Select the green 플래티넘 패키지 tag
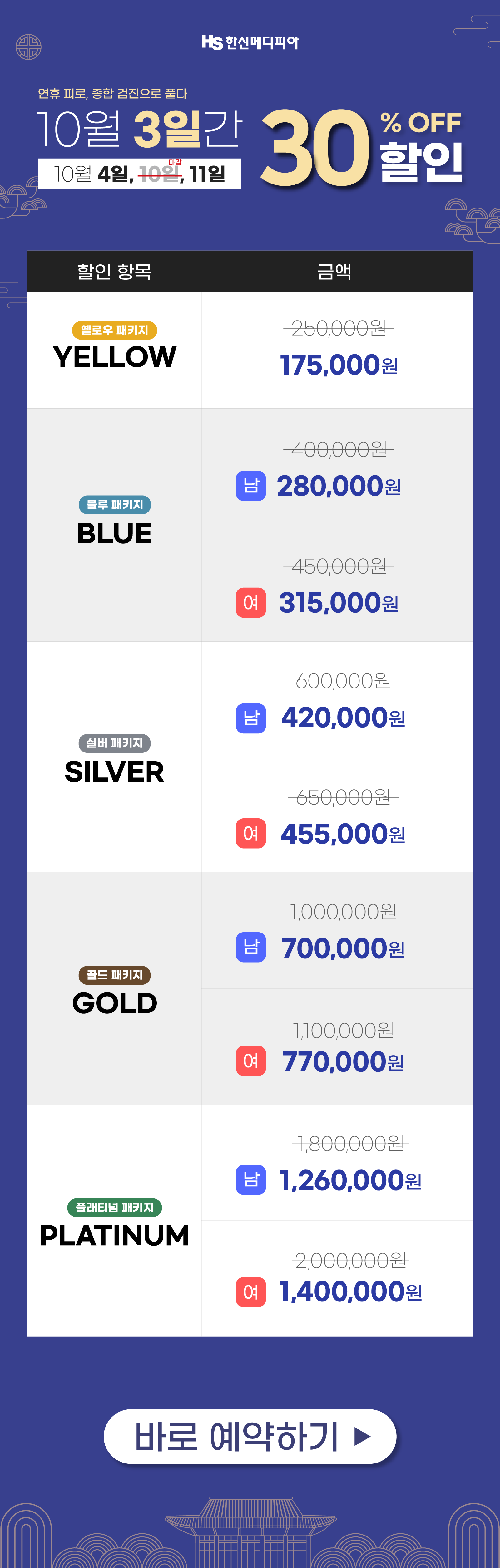The image size is (500, 1568). pos(115,1207)
